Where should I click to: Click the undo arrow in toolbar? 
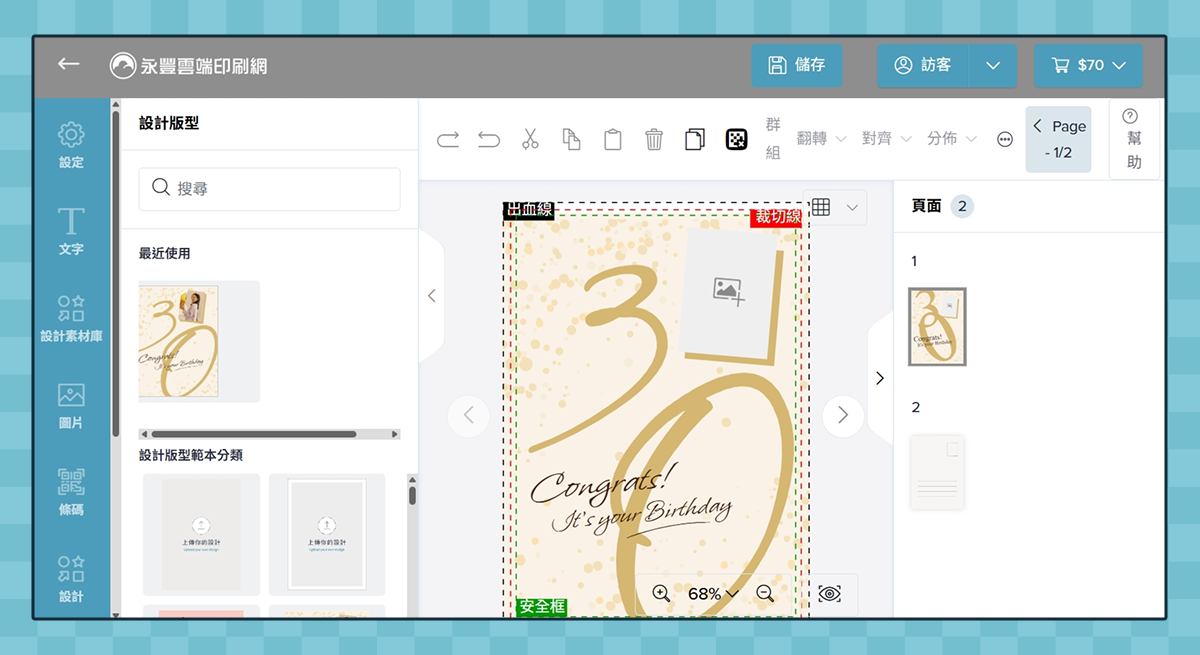tap(489, 140)
